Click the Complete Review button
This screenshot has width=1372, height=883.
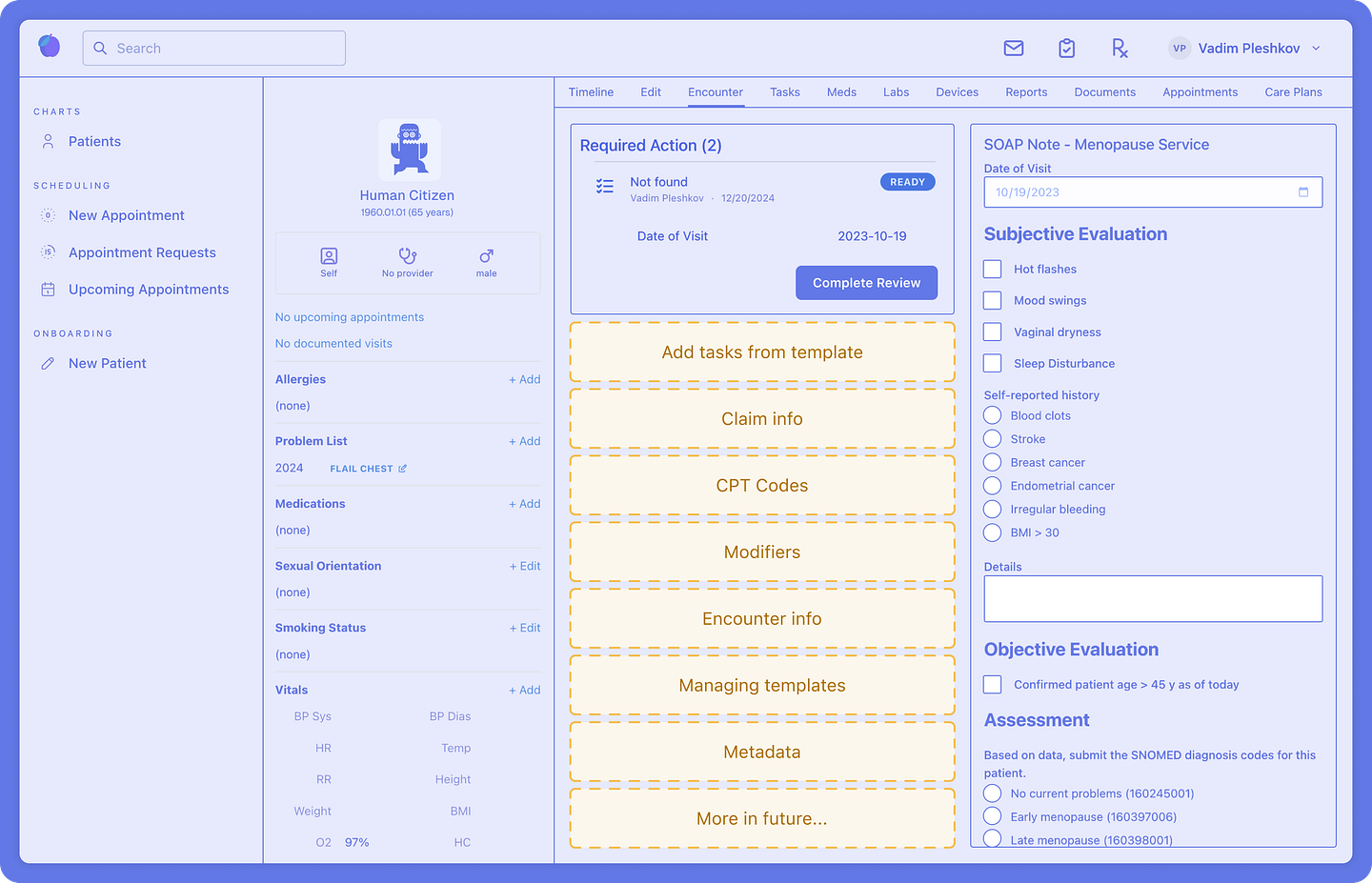click(x=866, y=283)
